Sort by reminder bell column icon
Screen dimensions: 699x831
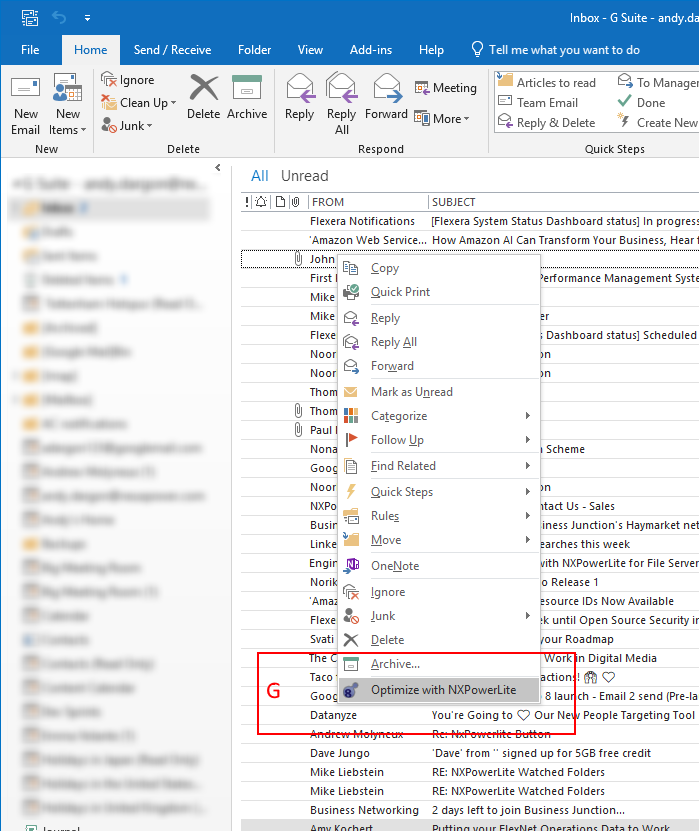261,202
